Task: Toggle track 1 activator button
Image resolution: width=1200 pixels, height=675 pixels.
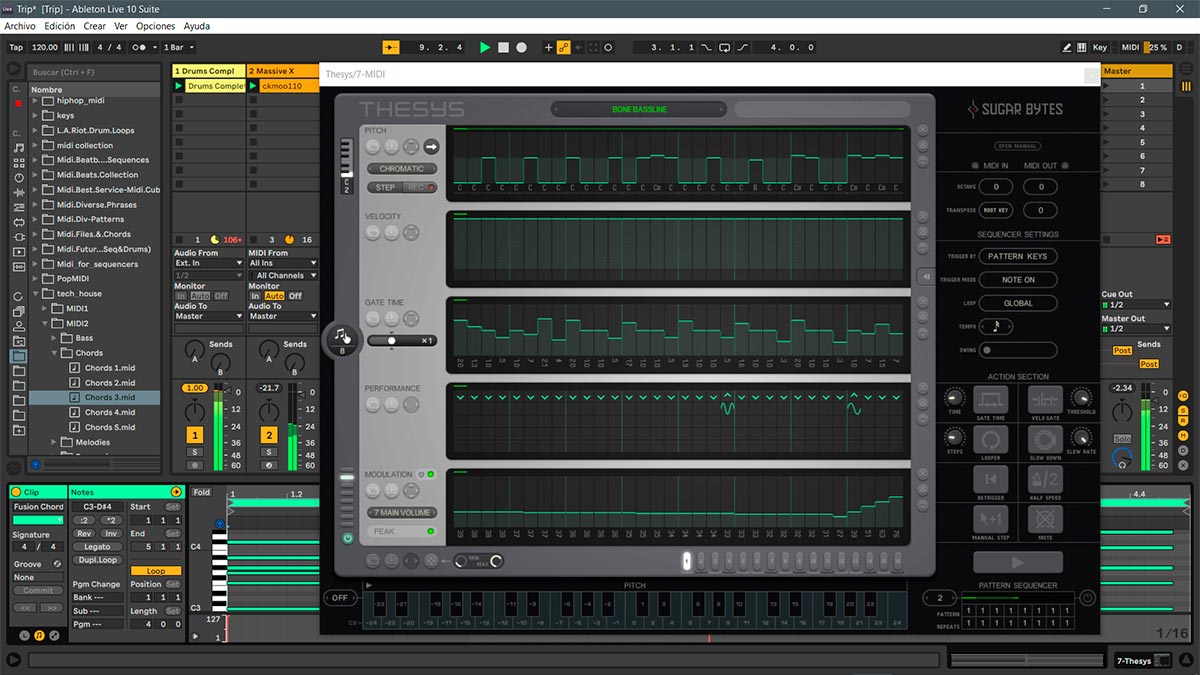Action: click(x=195, y=435)
